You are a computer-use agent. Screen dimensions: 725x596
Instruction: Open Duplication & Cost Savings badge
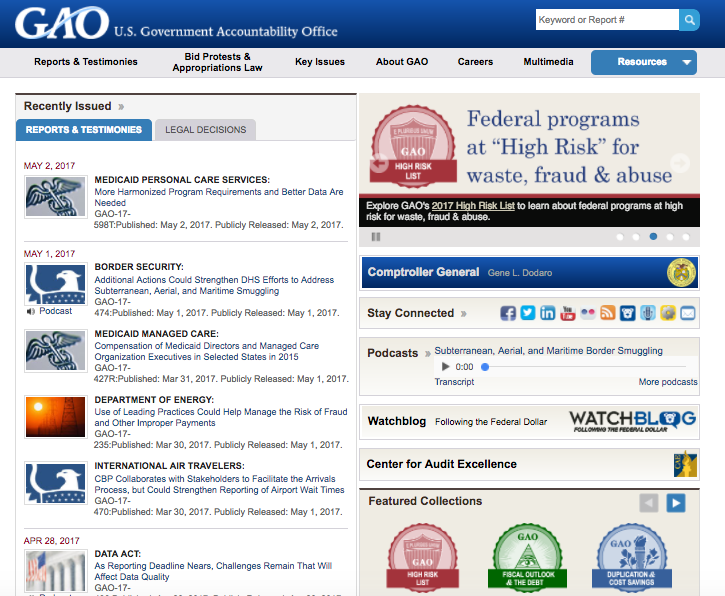click(x=632, y=557)
